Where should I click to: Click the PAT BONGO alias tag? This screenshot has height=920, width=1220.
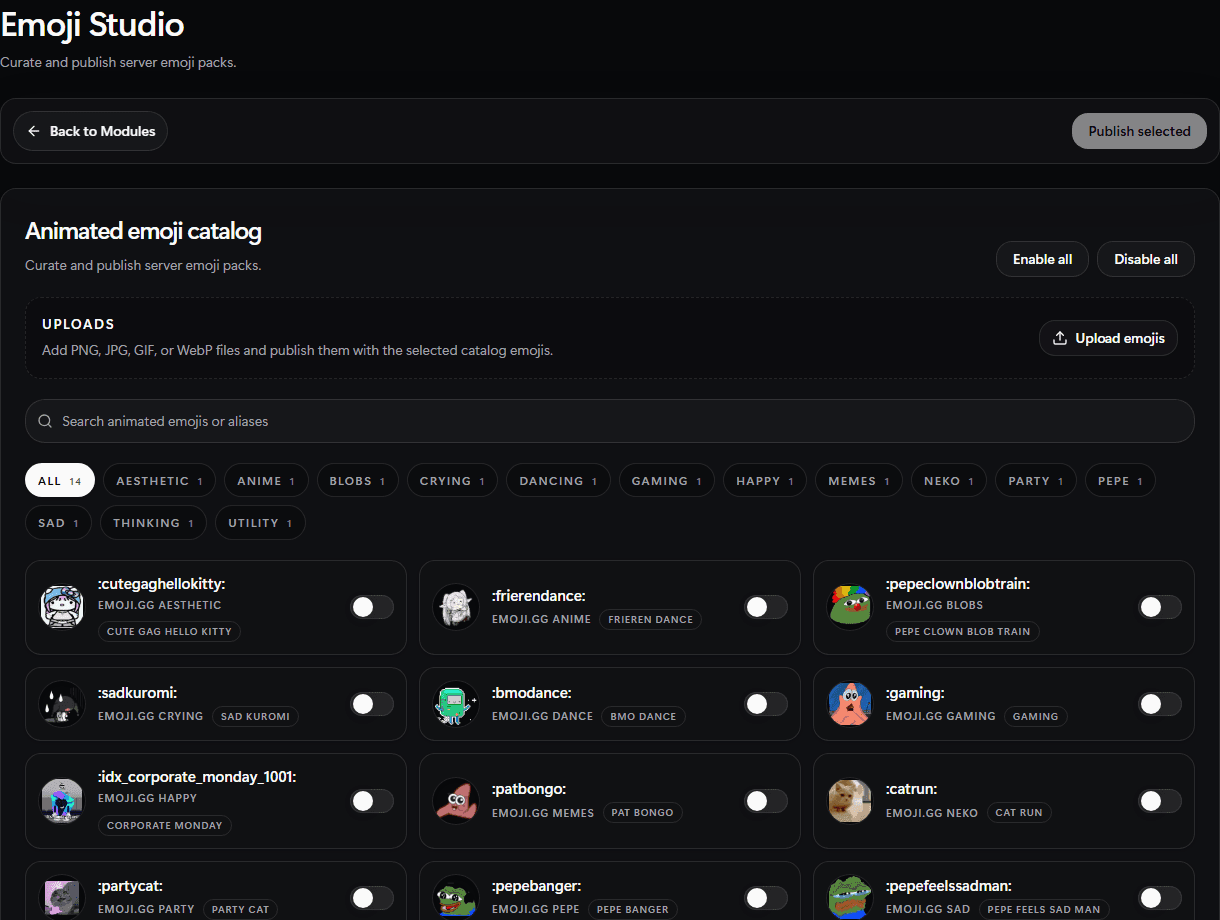click(642, 813)
